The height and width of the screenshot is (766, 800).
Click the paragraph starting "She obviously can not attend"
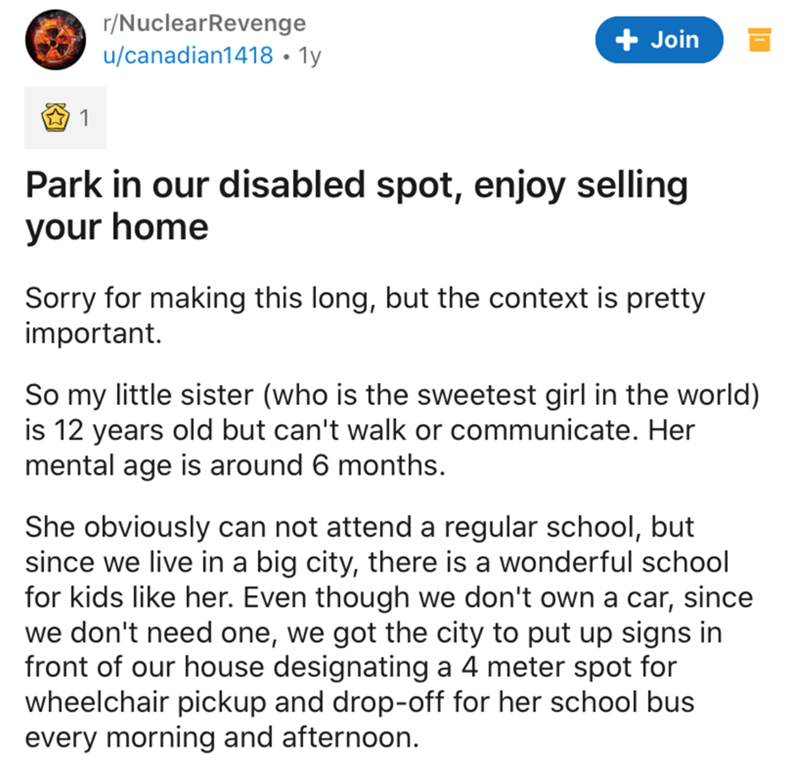390,630
